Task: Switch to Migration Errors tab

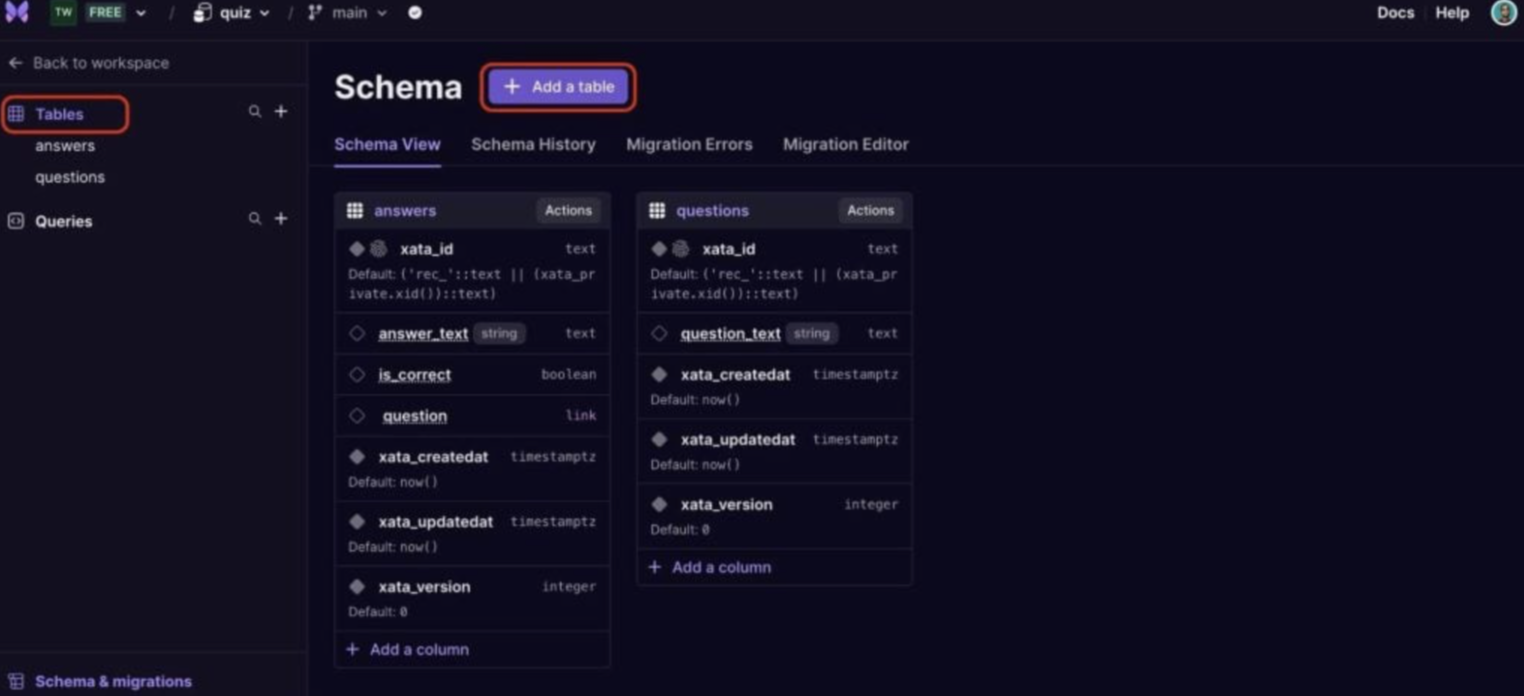Action: 689,144
